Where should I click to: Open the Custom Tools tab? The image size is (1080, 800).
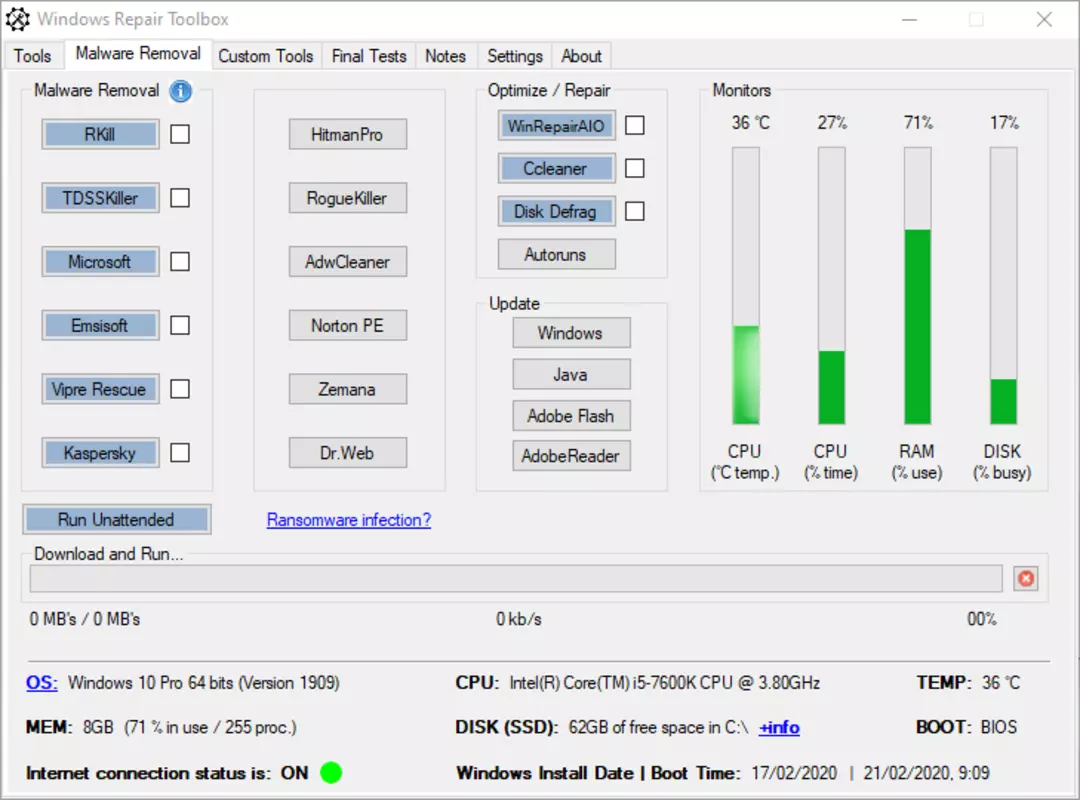pyautogui.click(x=266, y=56)
